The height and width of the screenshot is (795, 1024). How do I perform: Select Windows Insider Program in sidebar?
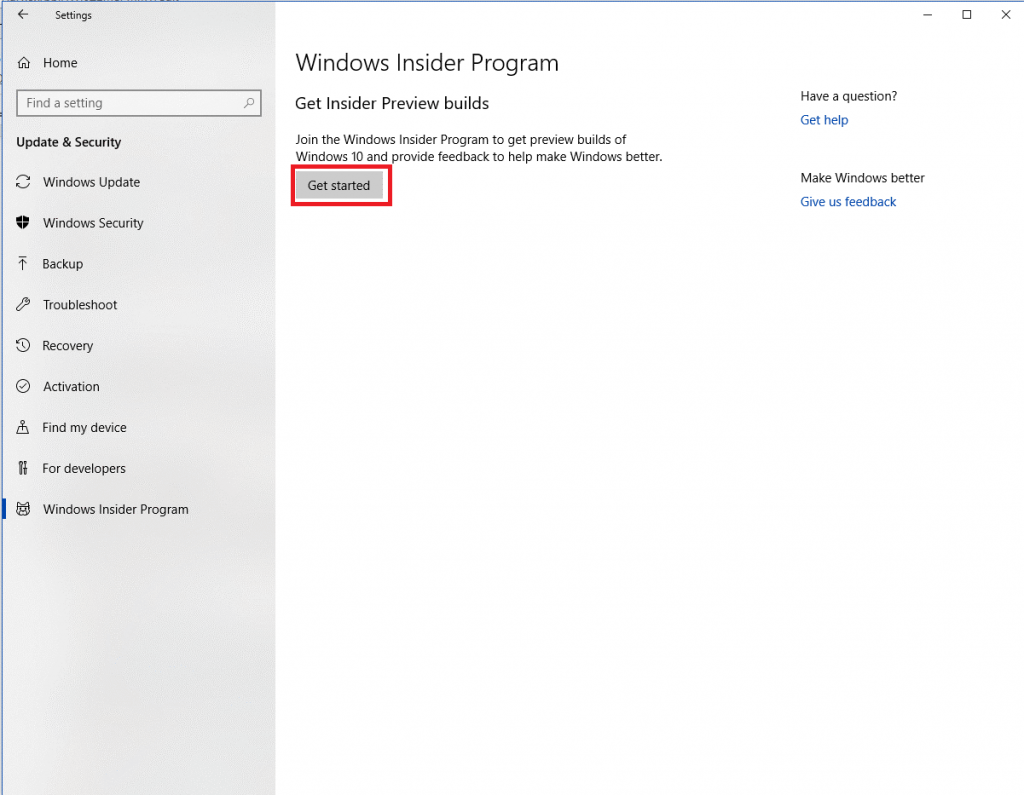tap(116, 509)
